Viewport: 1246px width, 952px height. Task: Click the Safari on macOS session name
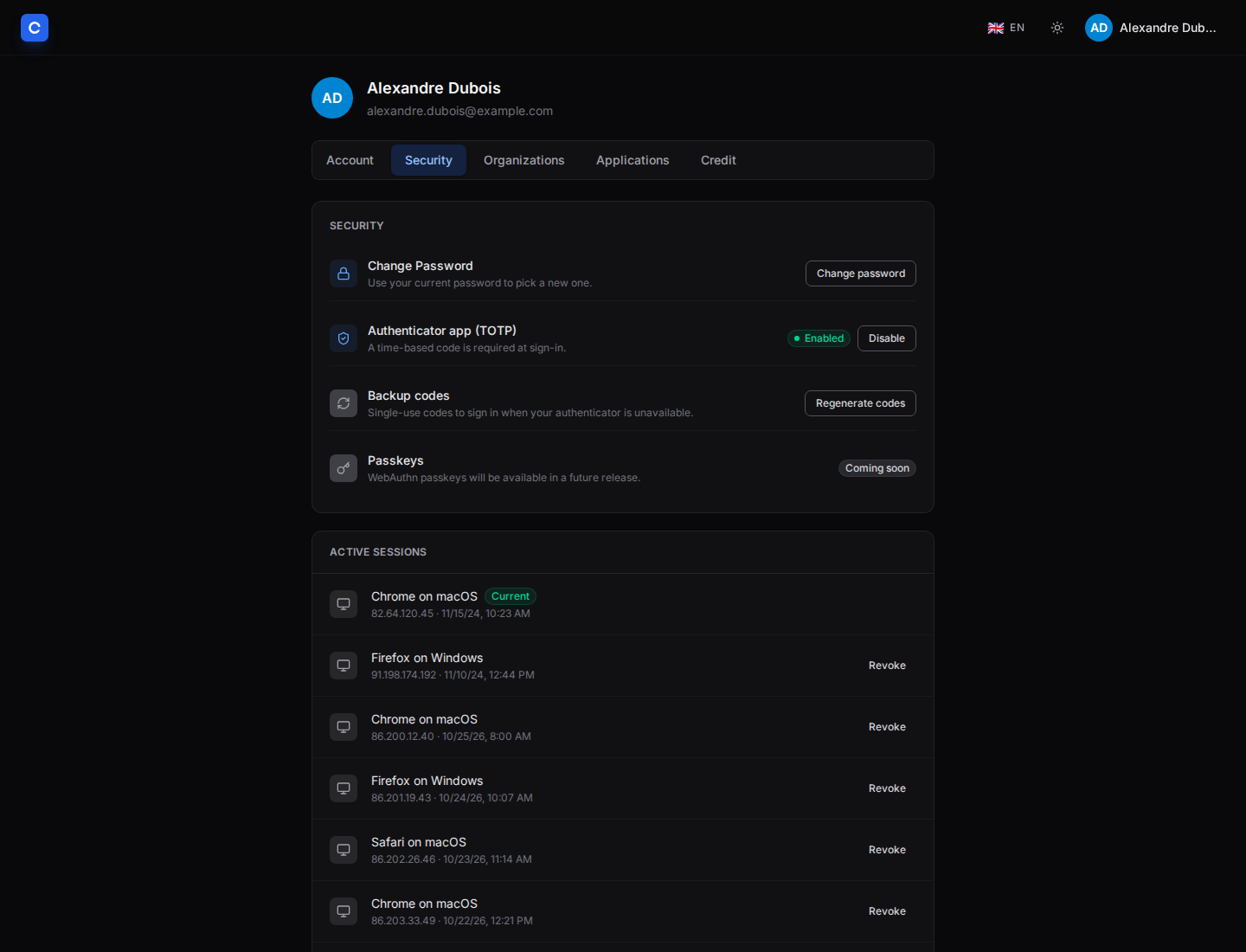coord(419,842)
